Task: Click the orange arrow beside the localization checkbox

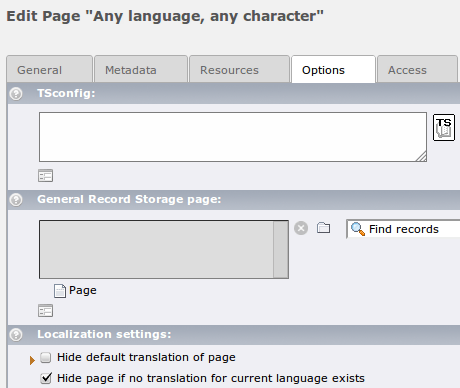Action: coord(32,360)
